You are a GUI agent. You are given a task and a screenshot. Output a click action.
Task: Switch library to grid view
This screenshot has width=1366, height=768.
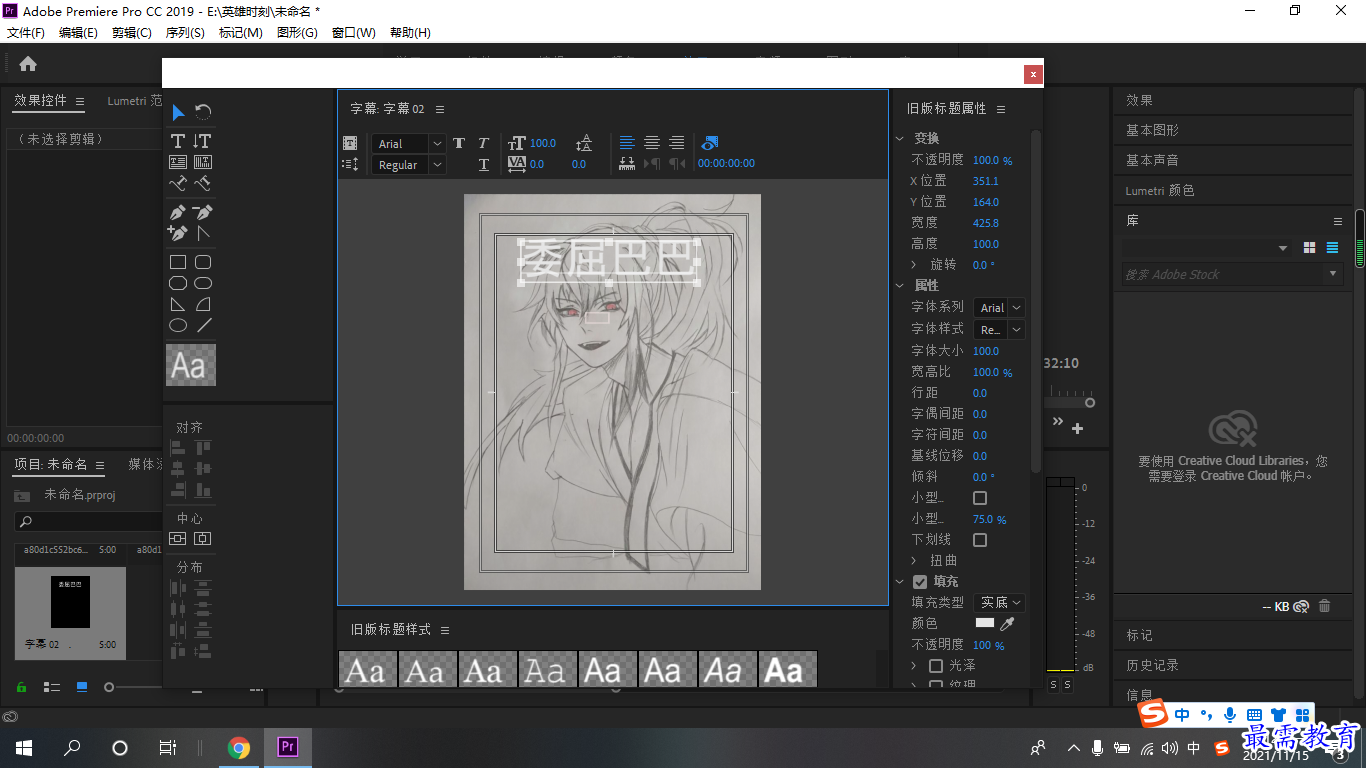pos(1309,248)
